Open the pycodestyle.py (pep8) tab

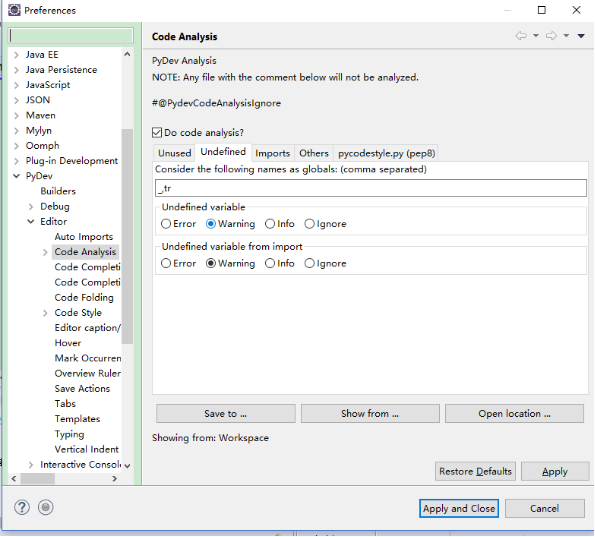tap(386, 153)
